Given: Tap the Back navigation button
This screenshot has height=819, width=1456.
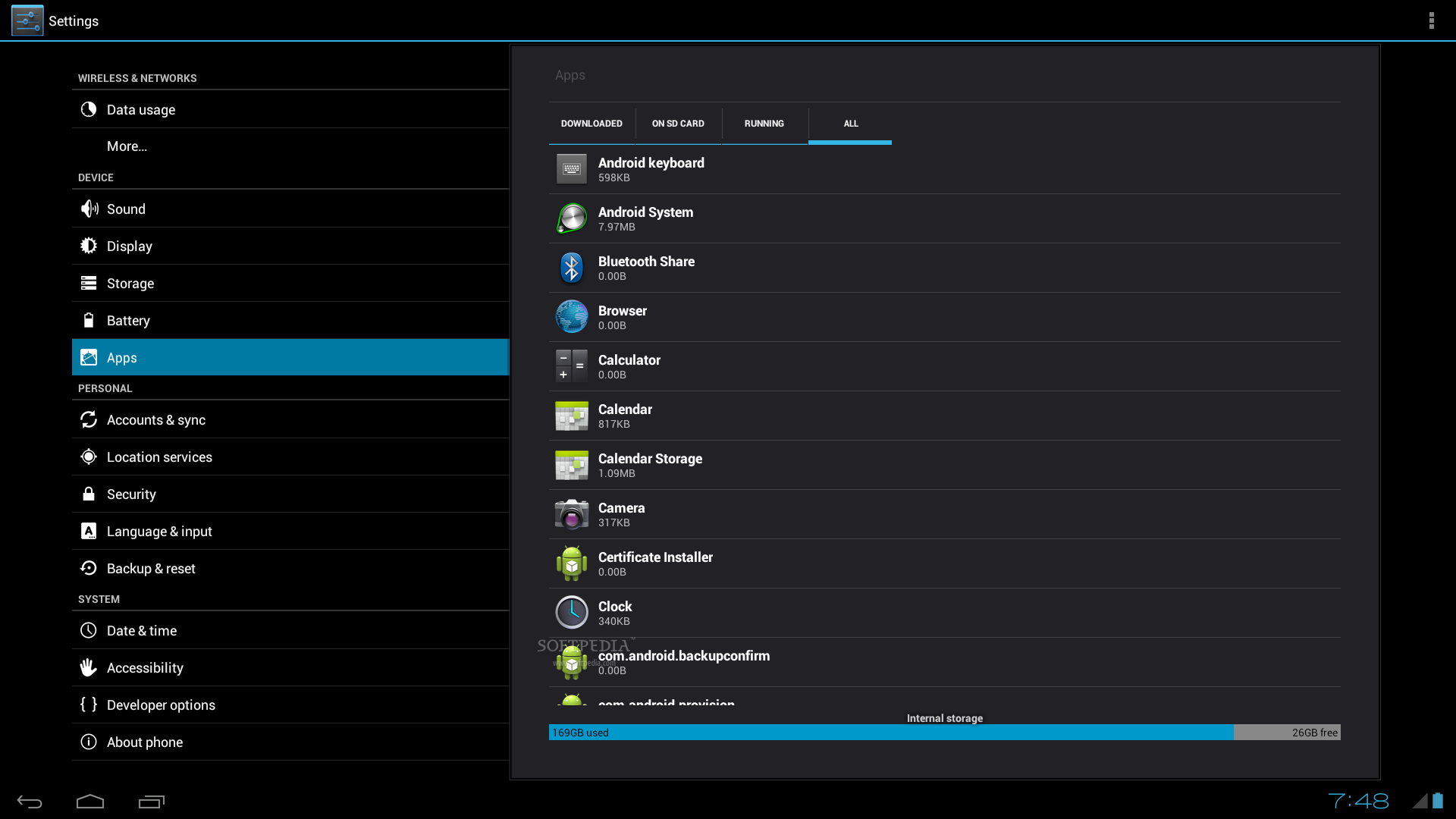Looking at the screenshot, I should point(30,802).
